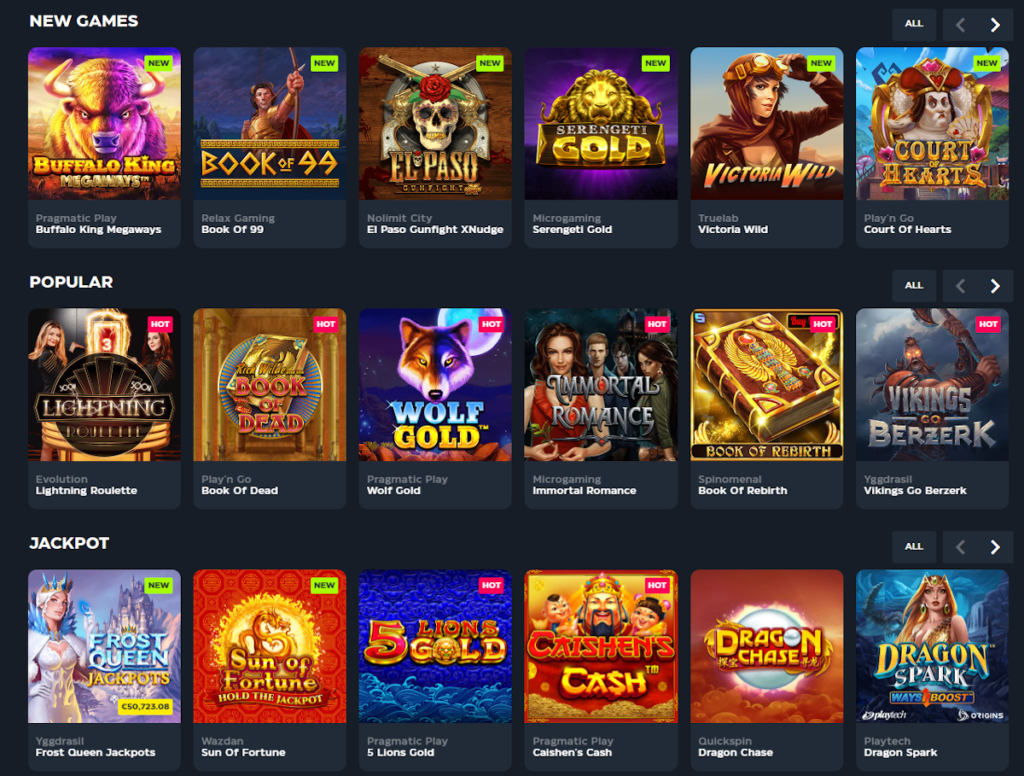Select Serengeti Gold game thumbnail
Viewport: 1024px width, 776px height.
click(601, 123)
